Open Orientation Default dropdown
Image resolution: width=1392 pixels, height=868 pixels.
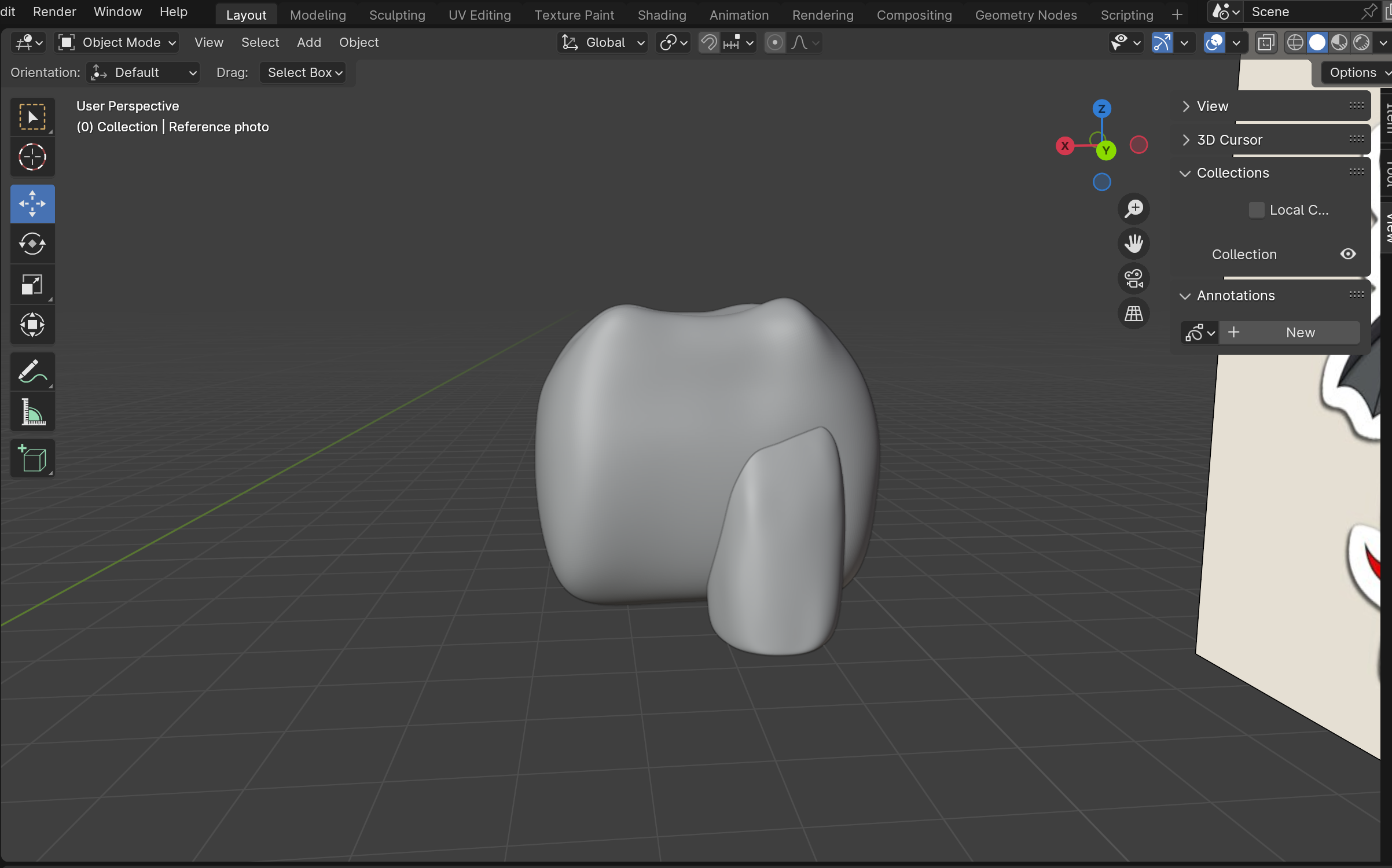coord(144,72)
